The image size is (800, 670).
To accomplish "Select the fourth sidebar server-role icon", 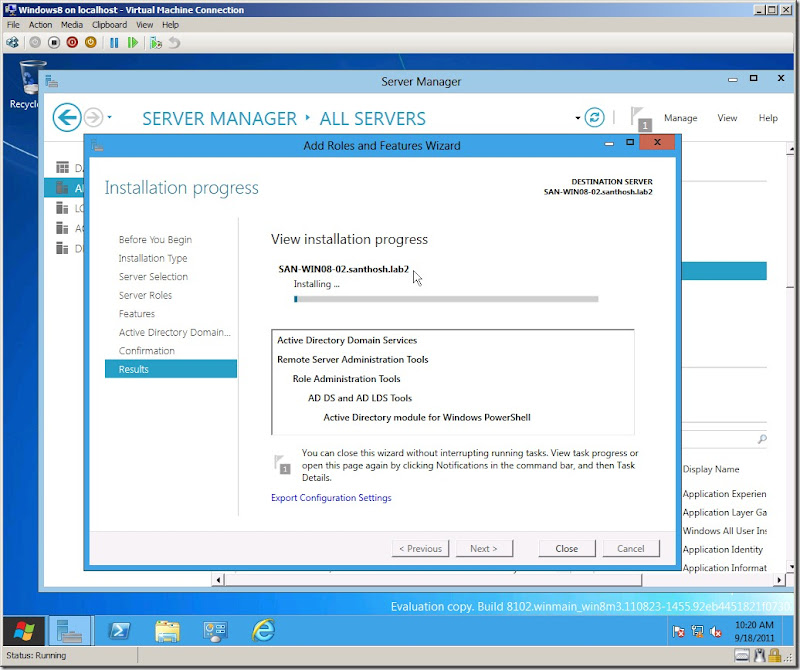I will coord(62,228).
